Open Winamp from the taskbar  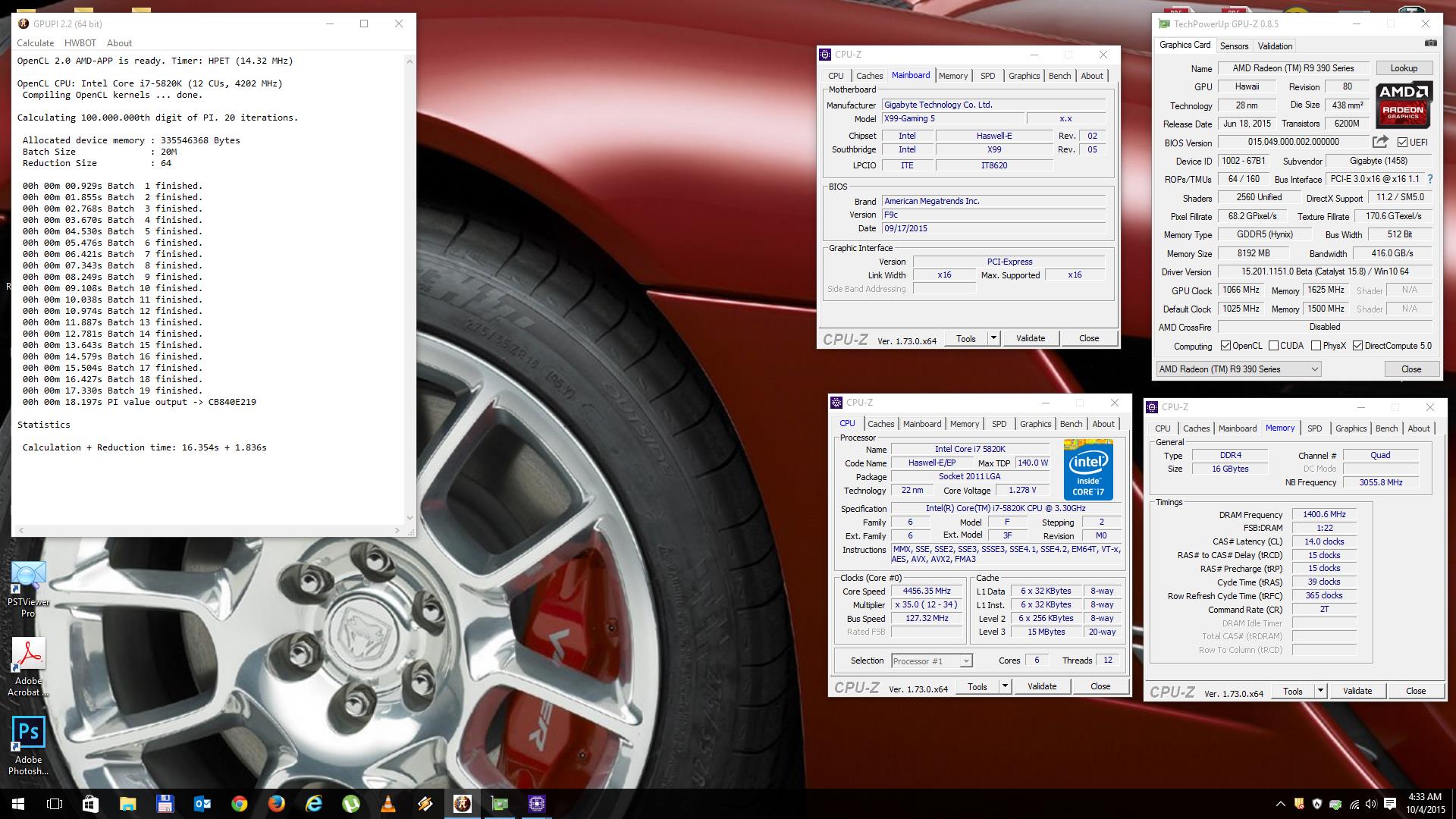click(x=425, y=804)
